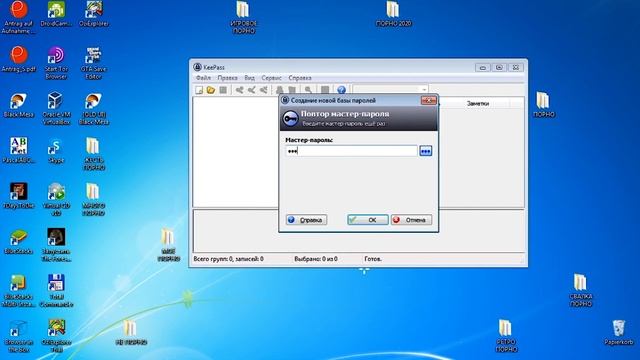Screen dimensions: 640x360
Task: Toggle the password visibility dots button
Action: coord(426,151)
